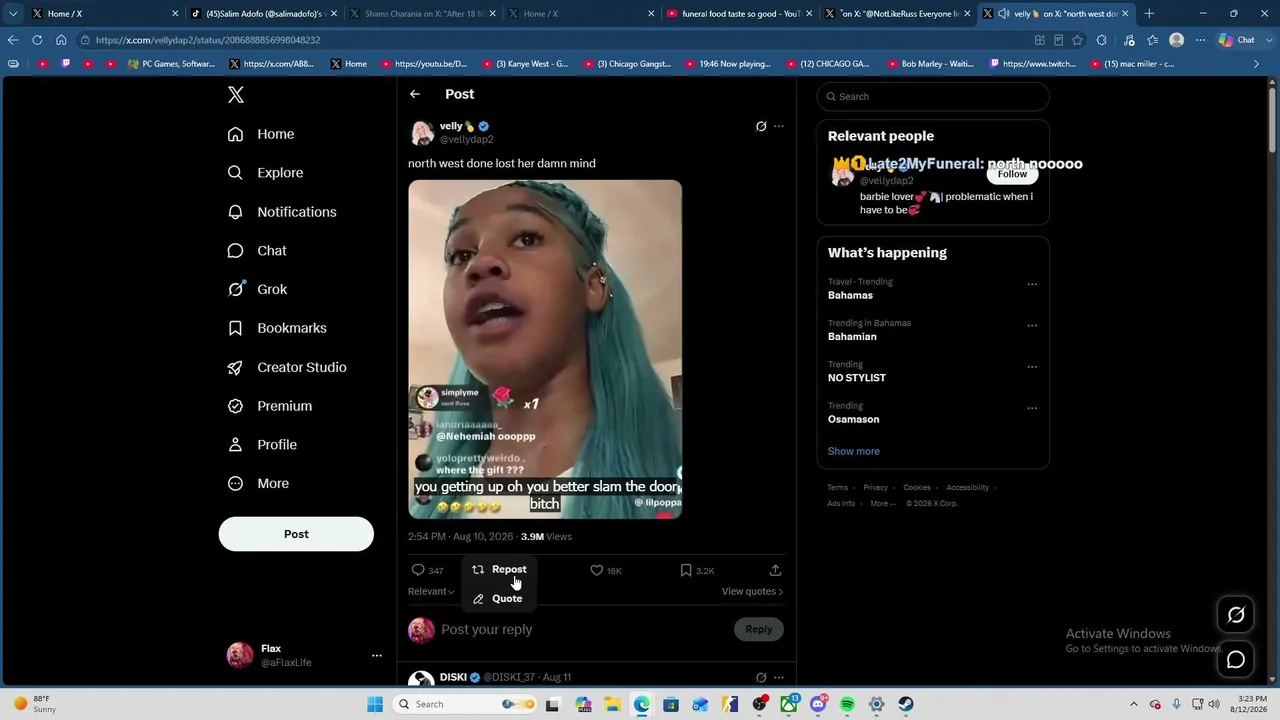Click the Reply button
The height and width of the screenshot is (720, 1280).
tap(759, 629)
